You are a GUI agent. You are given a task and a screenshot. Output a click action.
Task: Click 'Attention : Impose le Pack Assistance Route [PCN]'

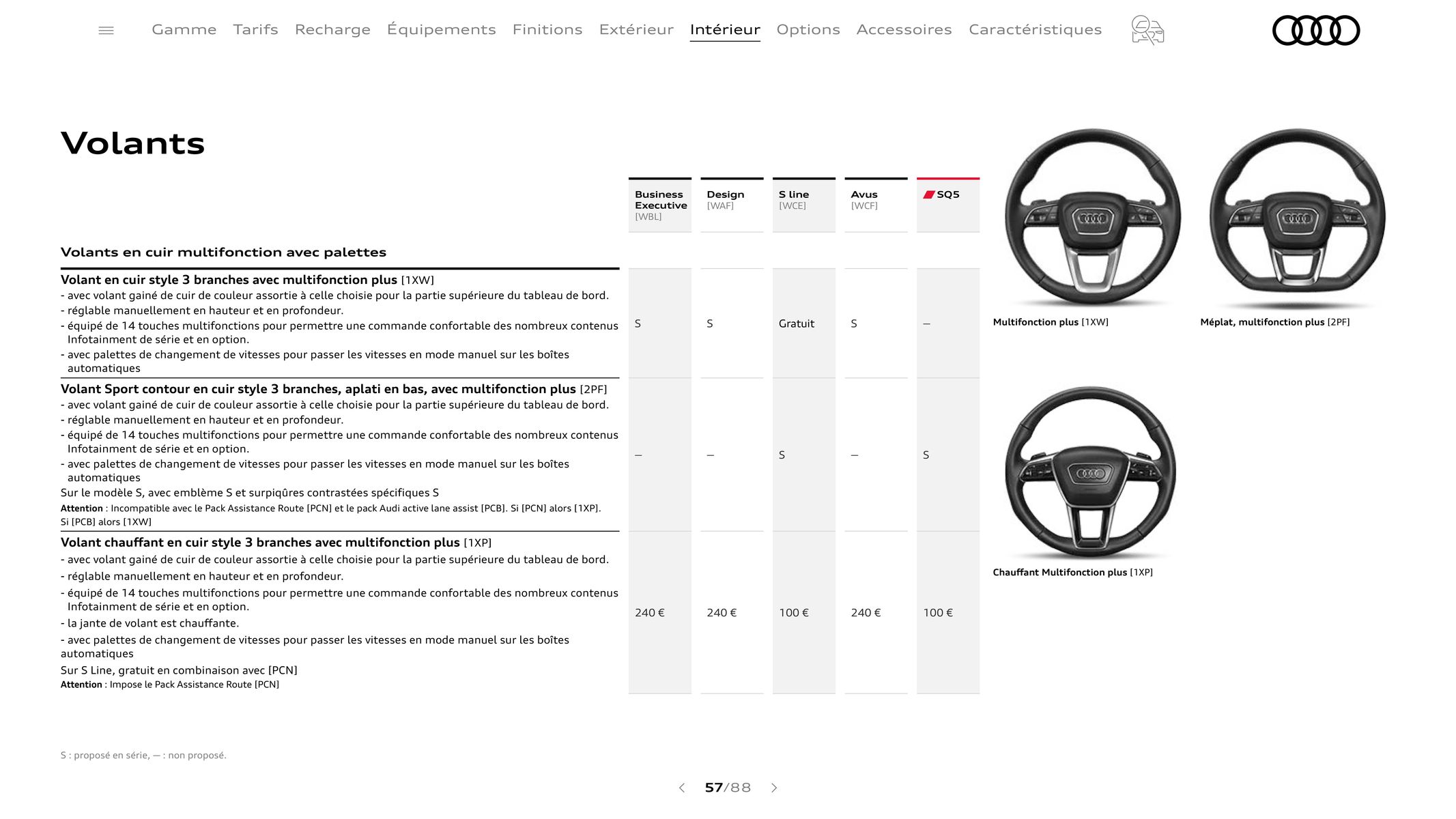(170, 685)
